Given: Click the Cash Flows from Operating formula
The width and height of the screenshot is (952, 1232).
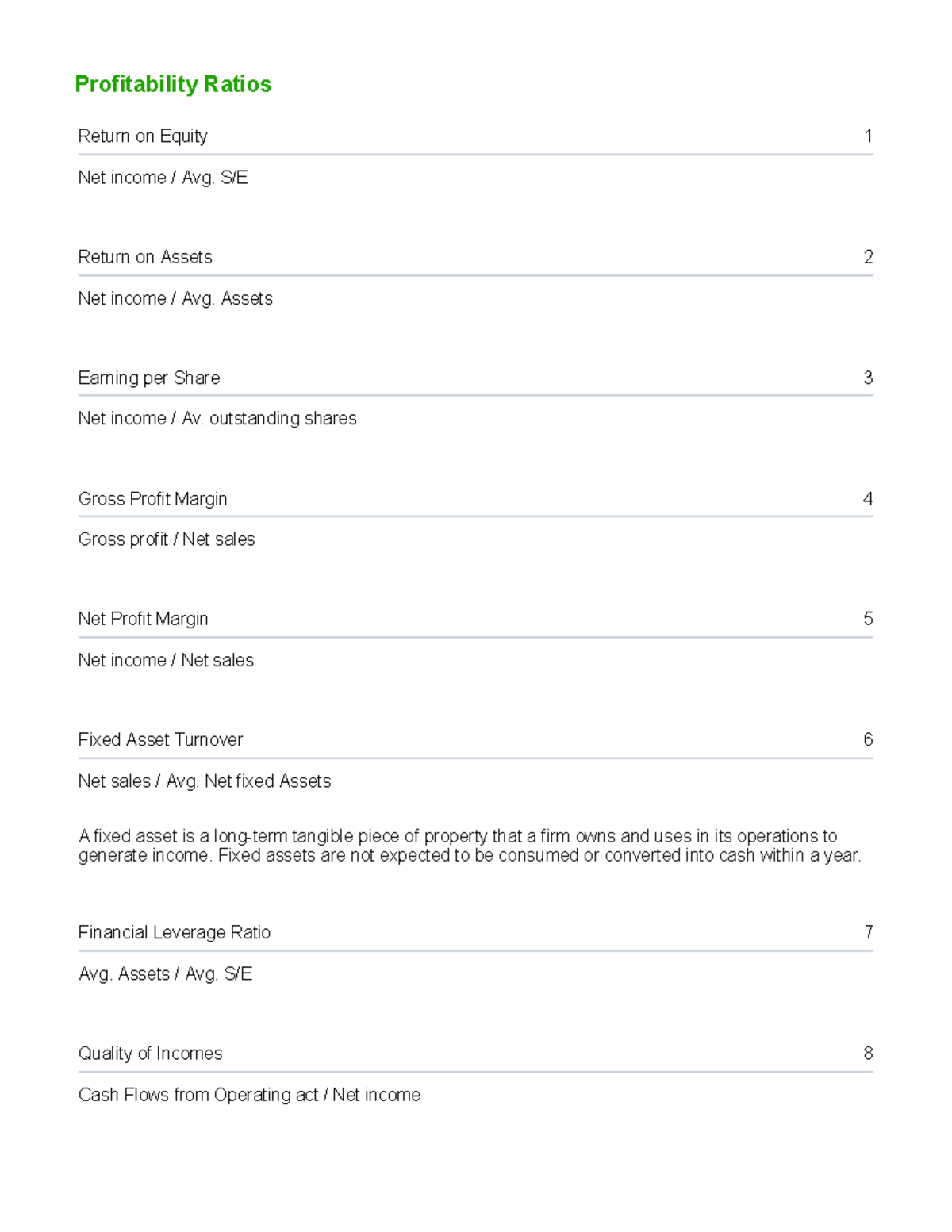Looking at the screenshot, I should (249, 1095).
